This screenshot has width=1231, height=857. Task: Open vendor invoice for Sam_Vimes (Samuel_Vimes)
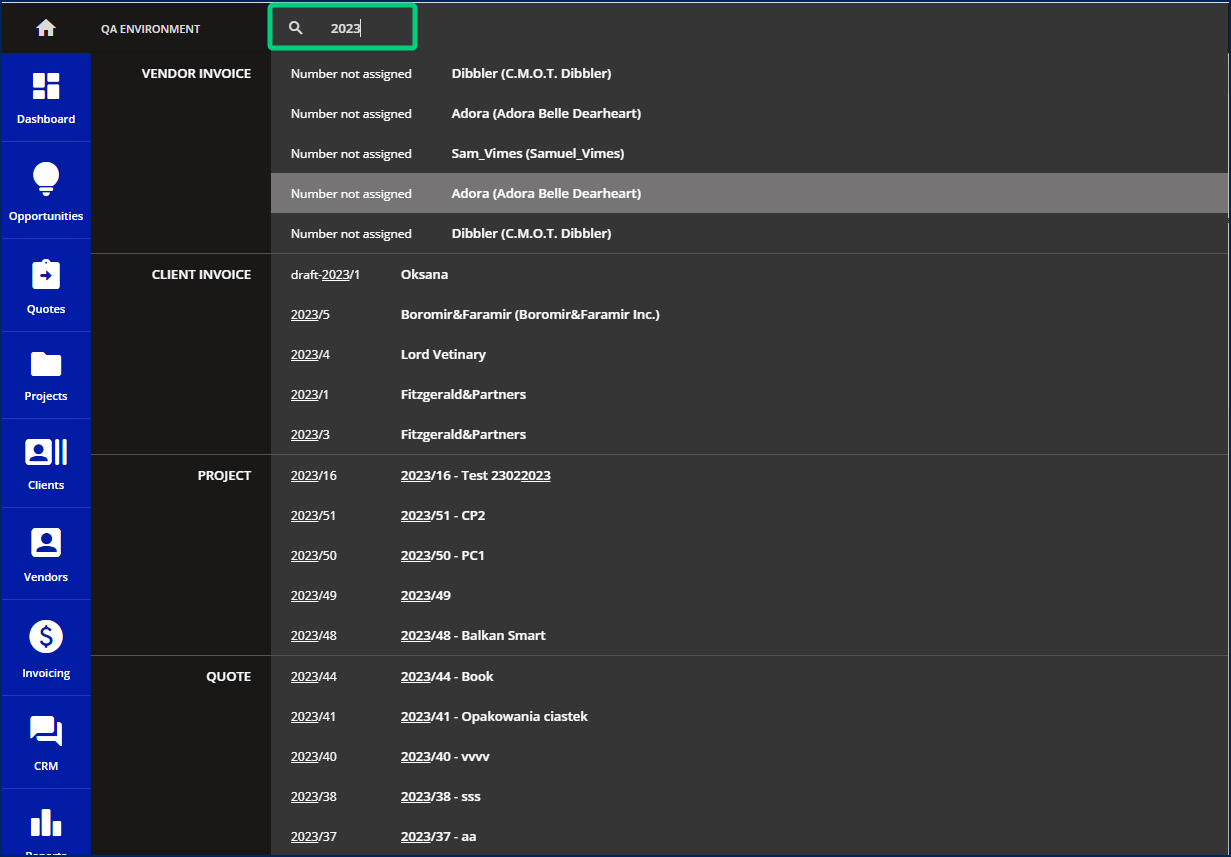click(749, 154)
